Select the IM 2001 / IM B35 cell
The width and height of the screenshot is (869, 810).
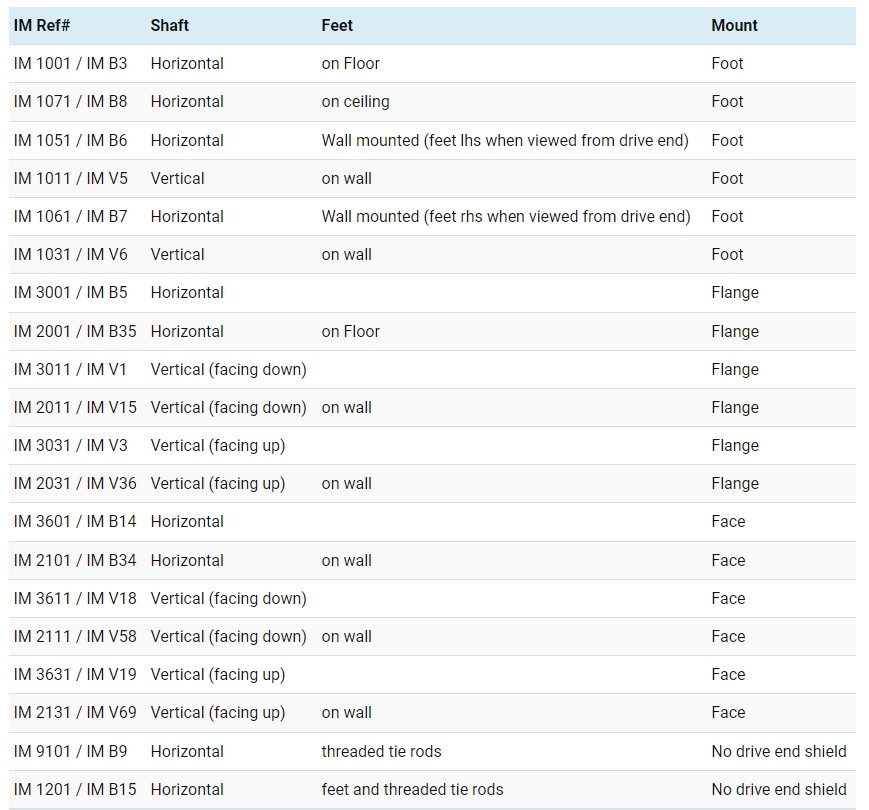pyautogui.click(x=75, y=331)
